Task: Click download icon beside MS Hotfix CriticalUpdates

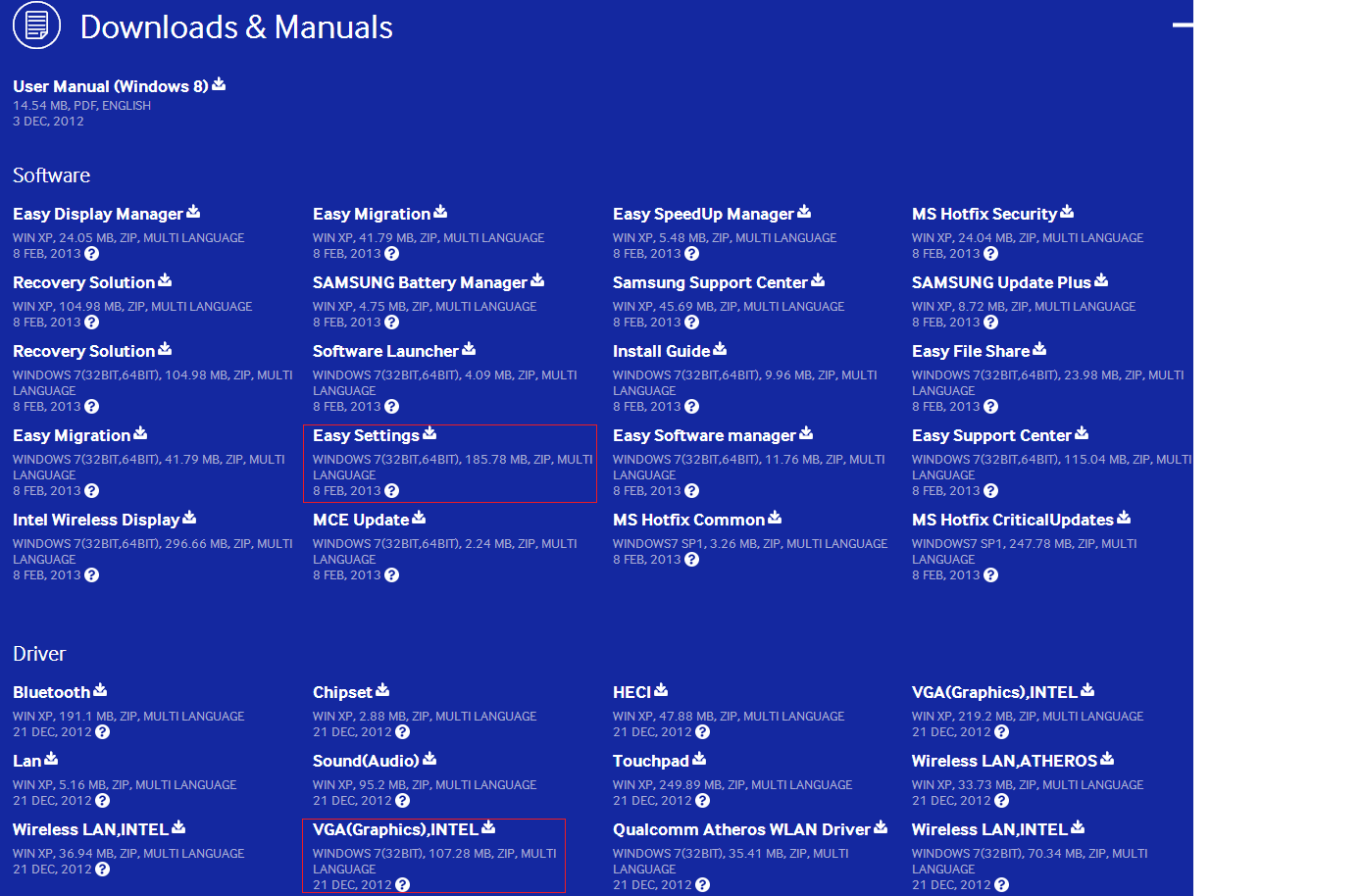Action: coord(1124,518)
